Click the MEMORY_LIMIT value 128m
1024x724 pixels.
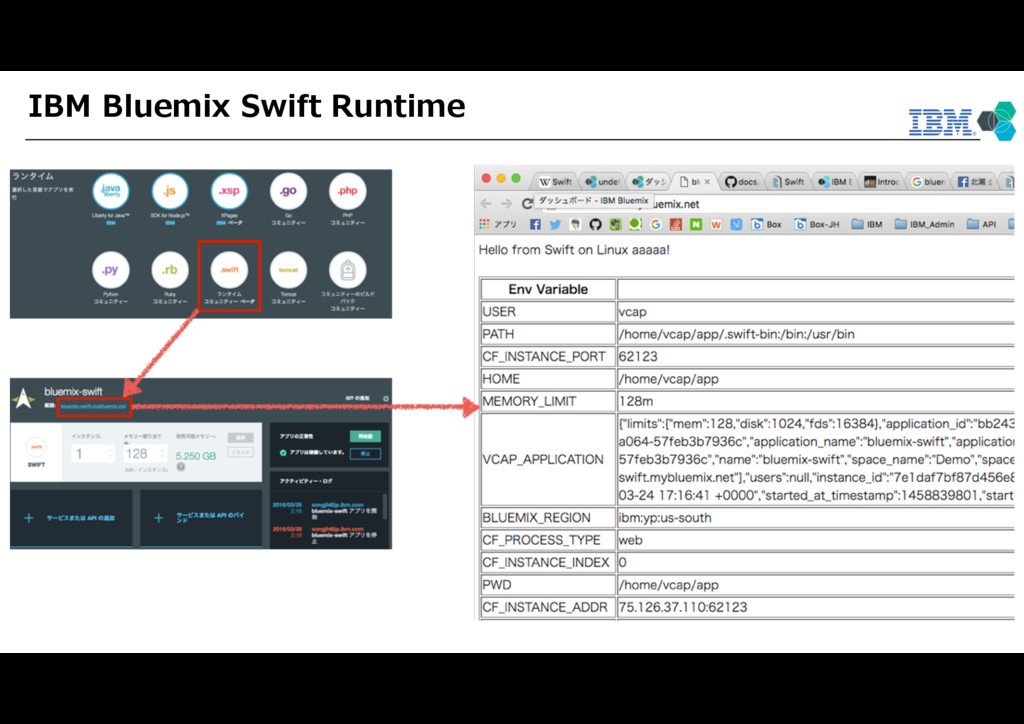[x=635, y=401]
